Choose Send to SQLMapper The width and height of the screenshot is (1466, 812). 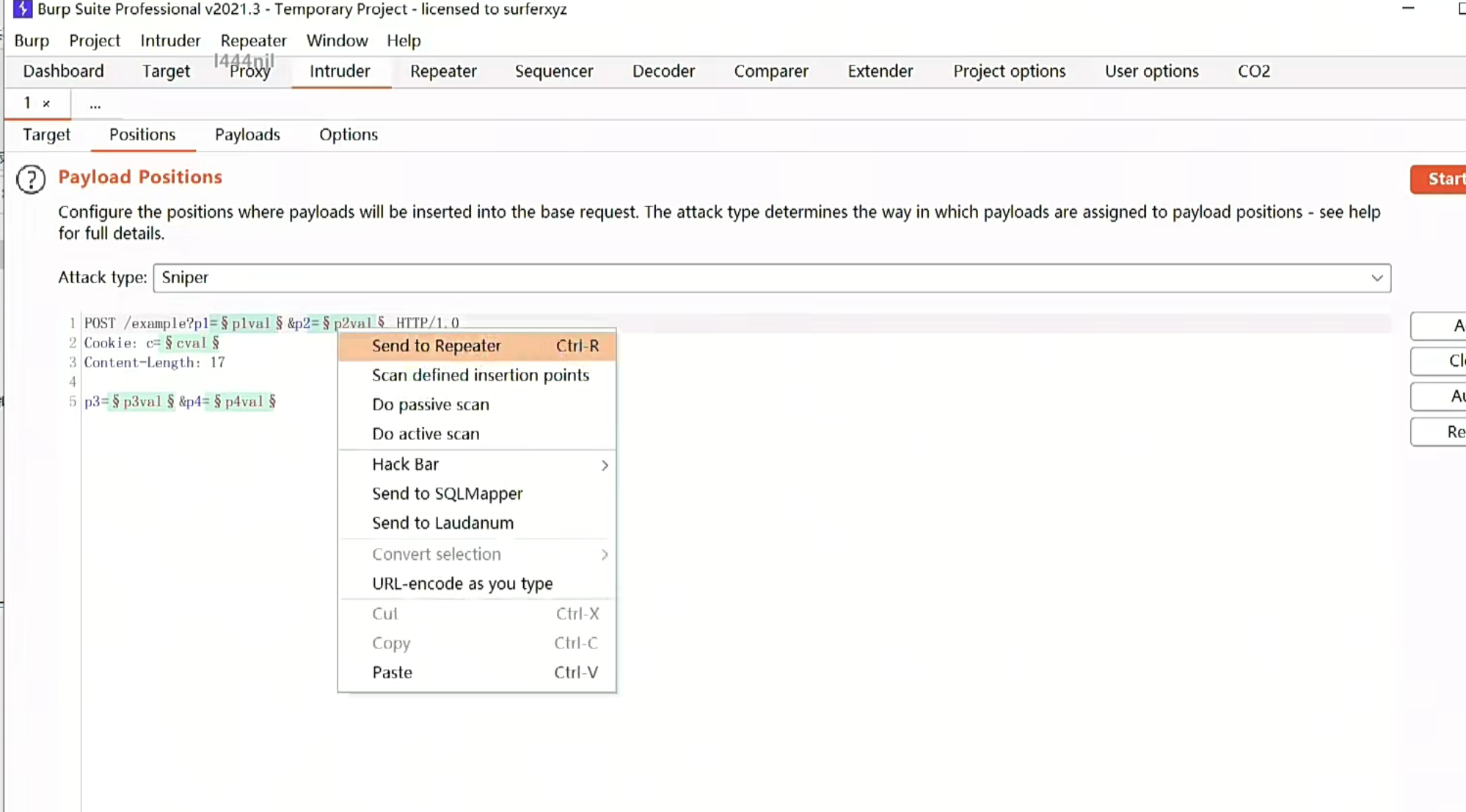pyautogui.click(x=447, y=494)
